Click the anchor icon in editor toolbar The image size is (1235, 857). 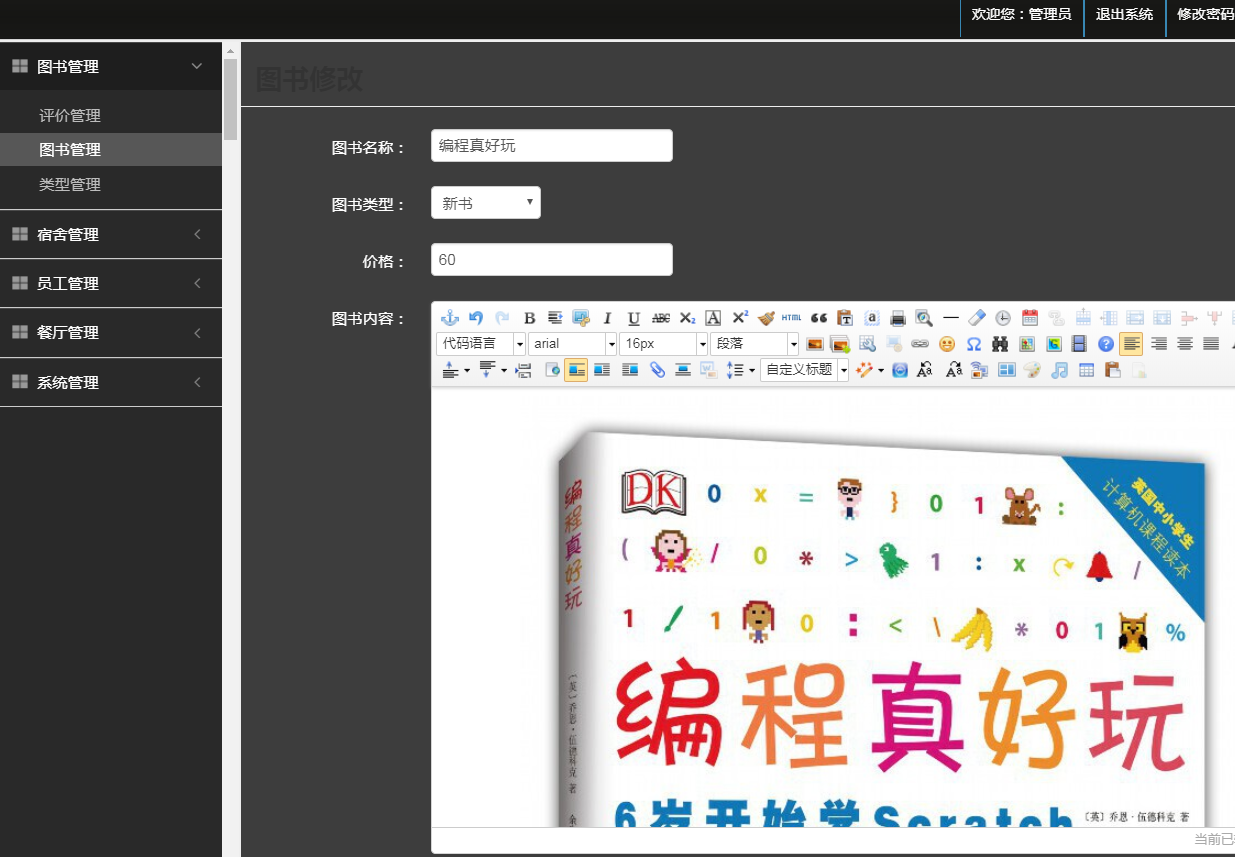[449, 318]
